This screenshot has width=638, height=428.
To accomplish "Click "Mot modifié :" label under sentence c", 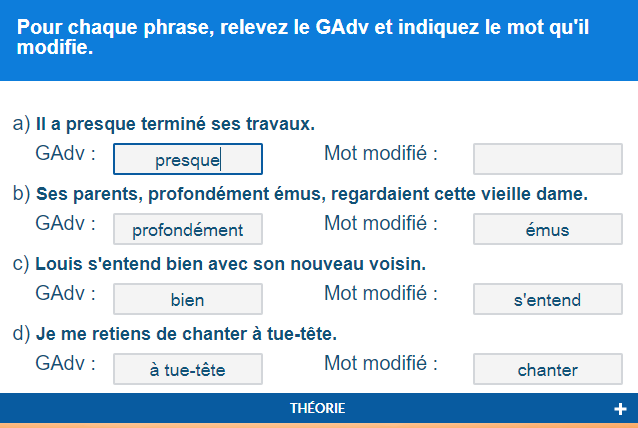I will (381, 294).
